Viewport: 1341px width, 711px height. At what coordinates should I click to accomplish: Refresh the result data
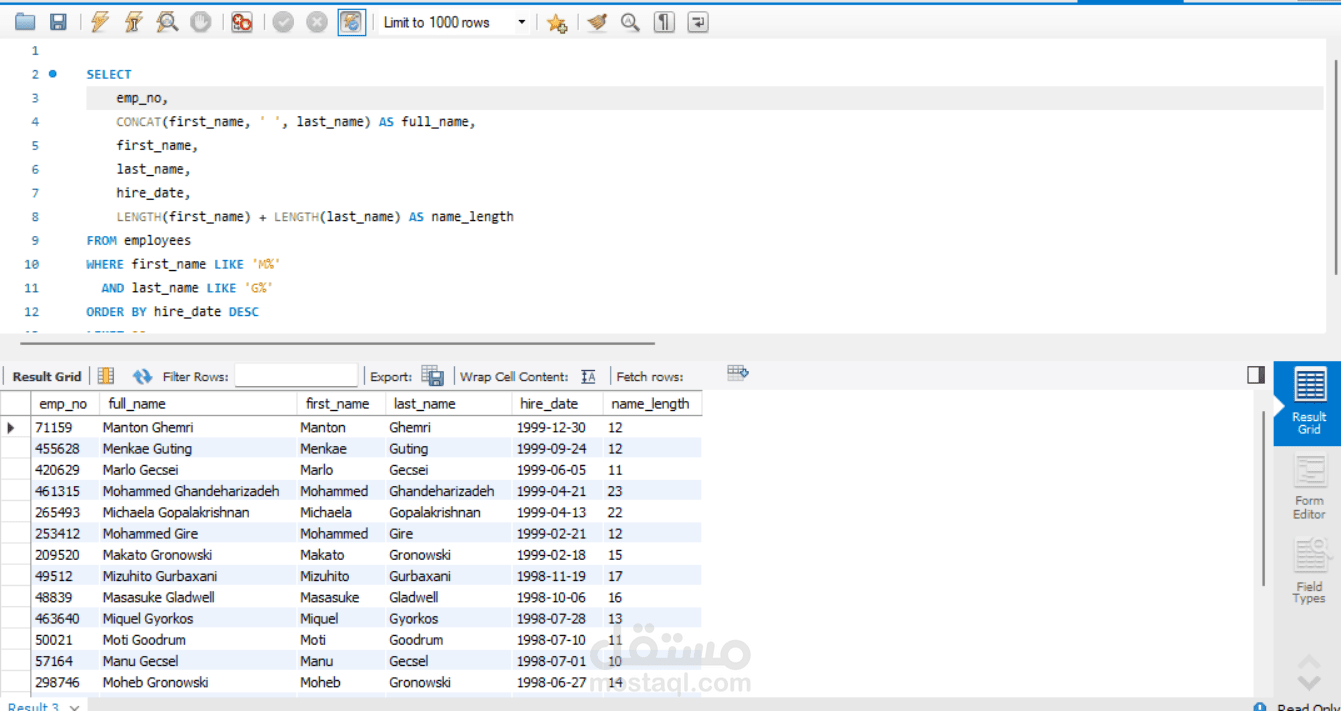pyautogui.click(x=142, y=376)
